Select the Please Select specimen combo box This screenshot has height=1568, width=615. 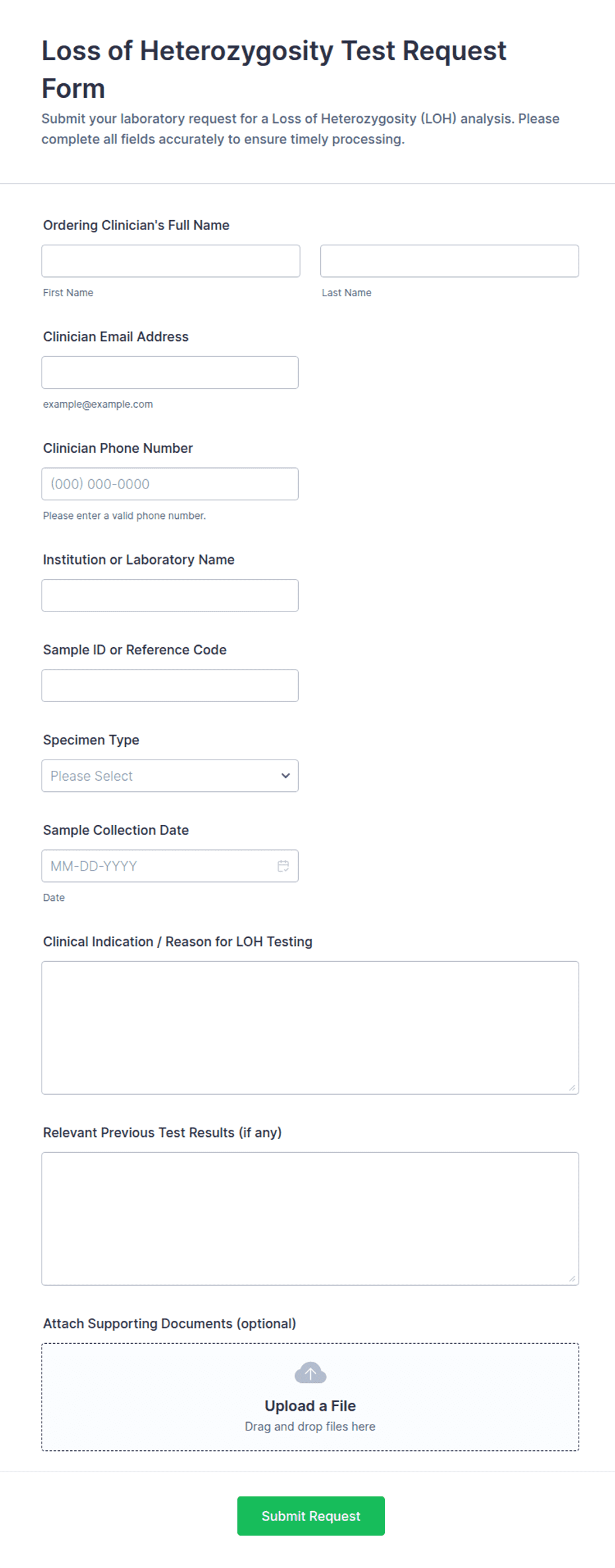tap(170, 776)
